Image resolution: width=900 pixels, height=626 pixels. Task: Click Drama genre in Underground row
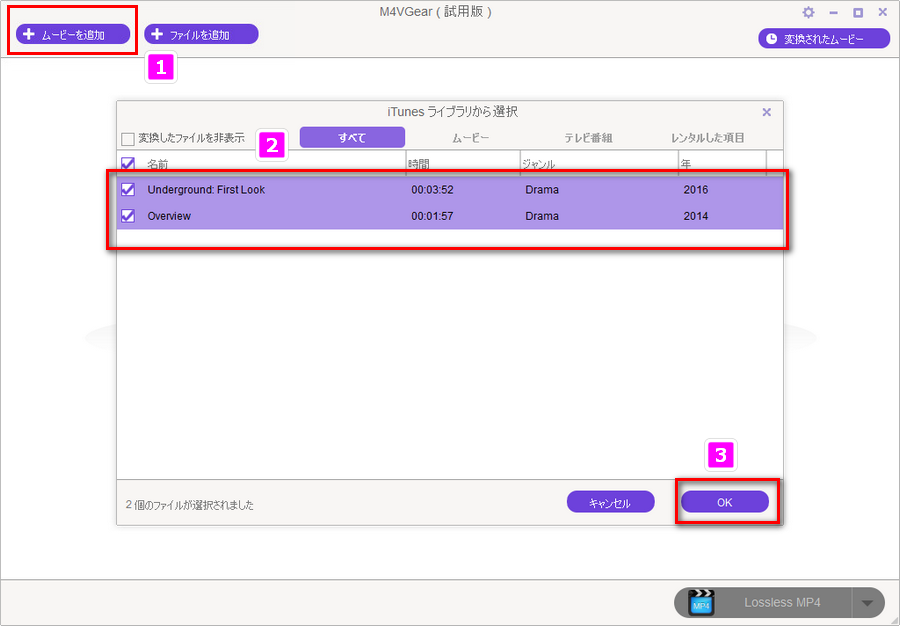click(x=542, y=189)
